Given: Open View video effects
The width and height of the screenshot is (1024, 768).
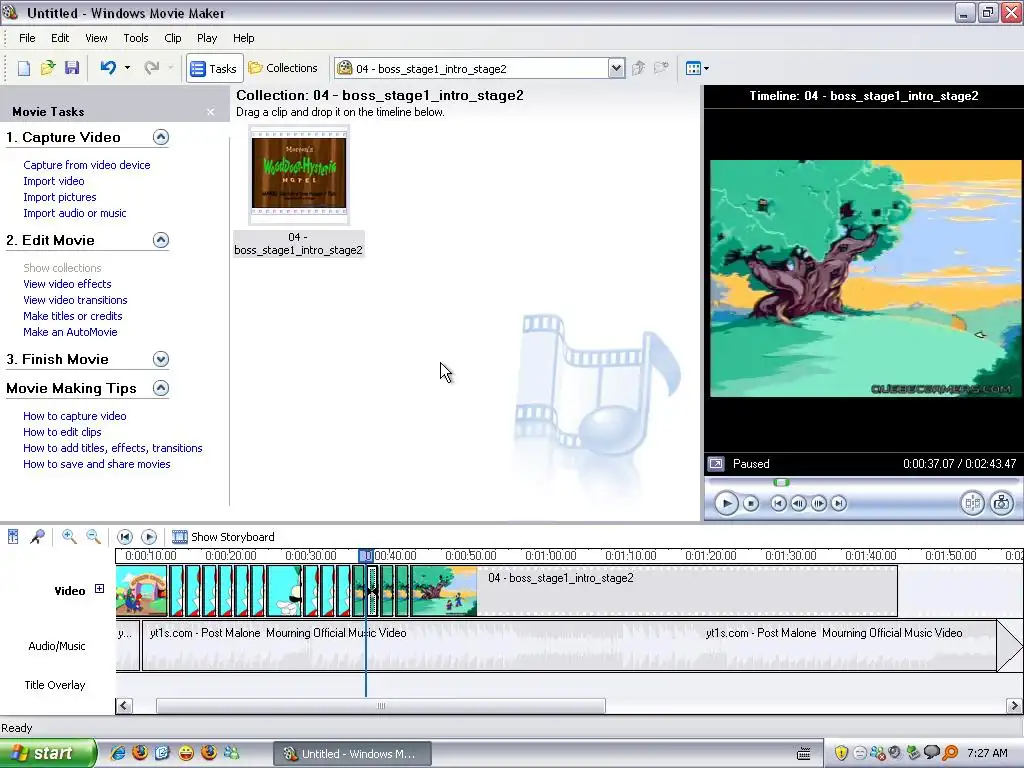Looking at the screenshot, I should tap(67, 284).
